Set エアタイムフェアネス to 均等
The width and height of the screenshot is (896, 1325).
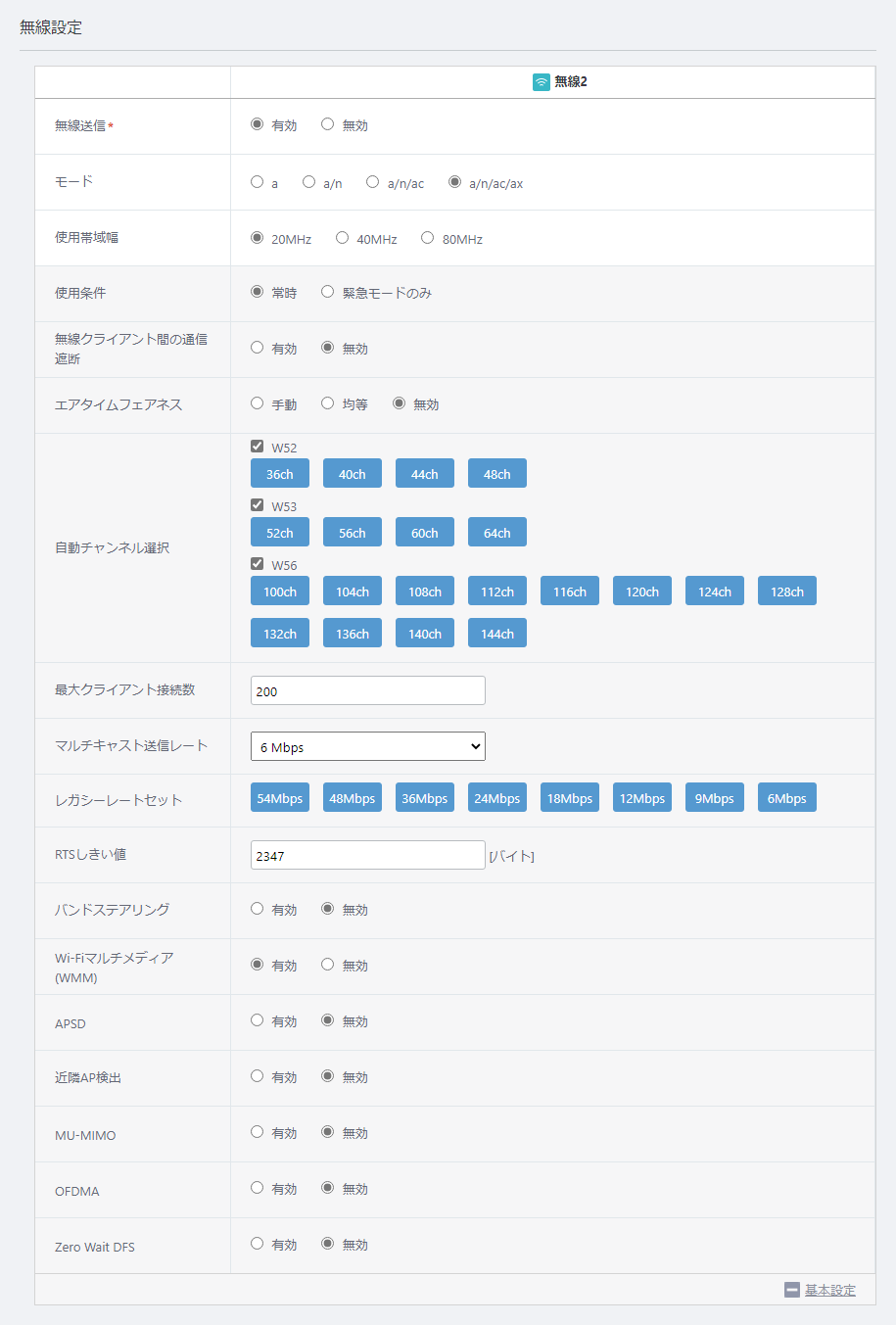pos(327,403)
